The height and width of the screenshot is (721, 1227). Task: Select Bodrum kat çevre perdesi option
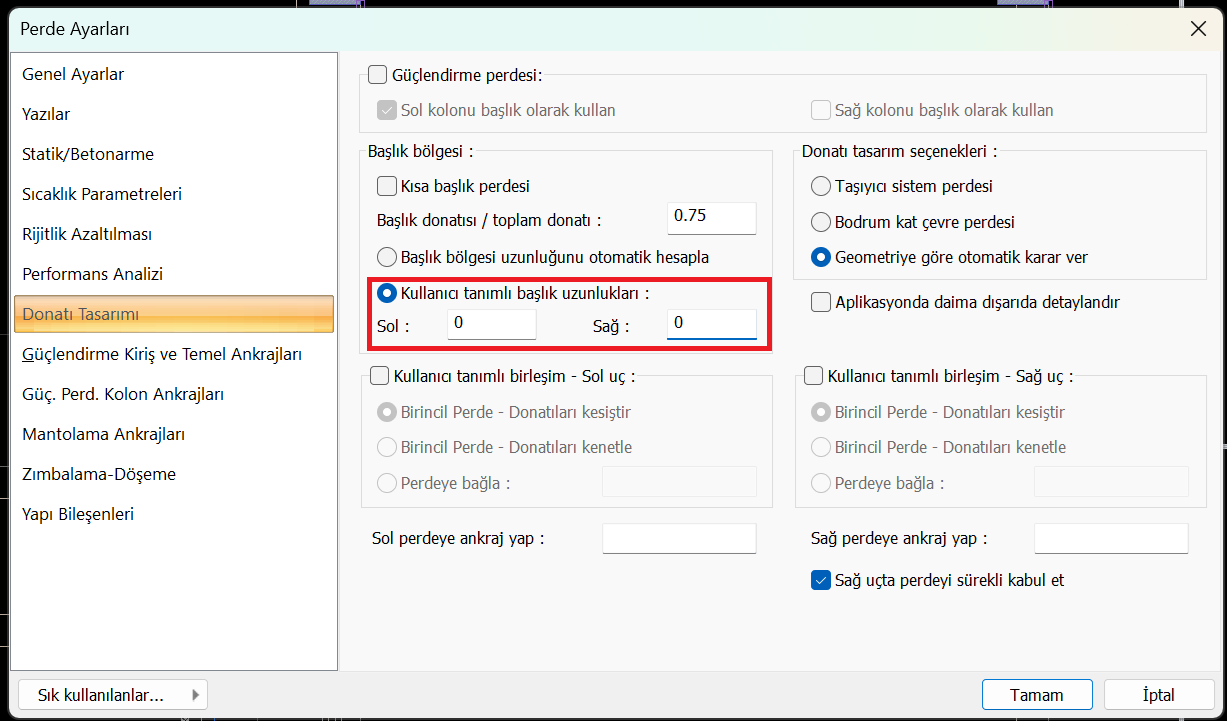(821, 222)
